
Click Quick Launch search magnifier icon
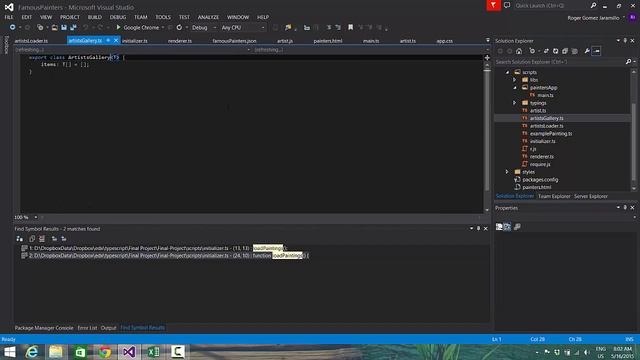pyautogui.click(x=593, y=5)
